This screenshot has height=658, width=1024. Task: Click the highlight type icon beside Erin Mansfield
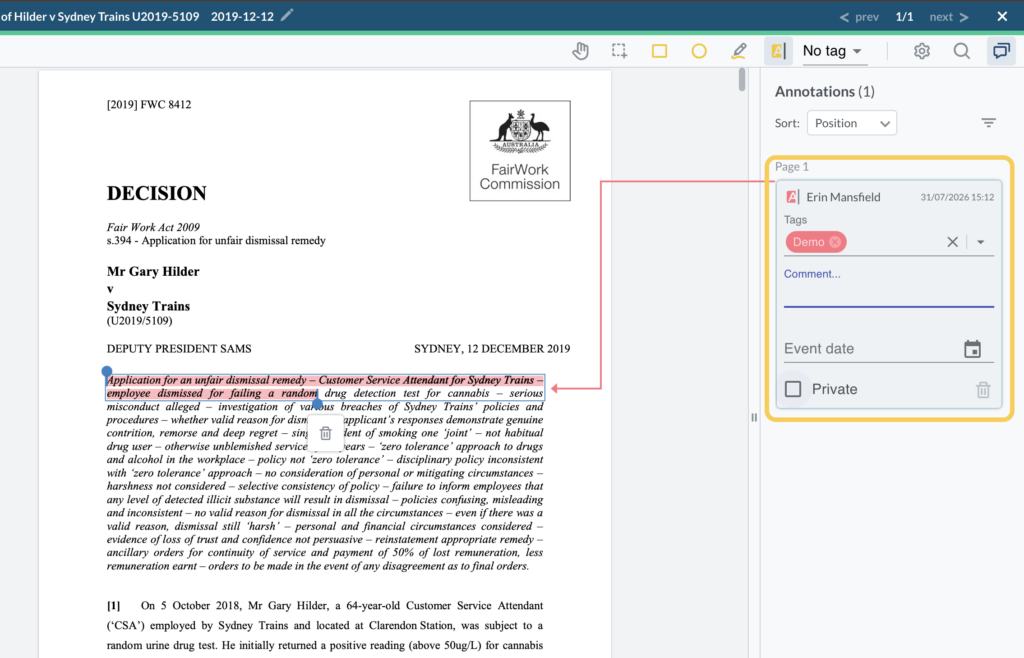click(x=792, y=196)
